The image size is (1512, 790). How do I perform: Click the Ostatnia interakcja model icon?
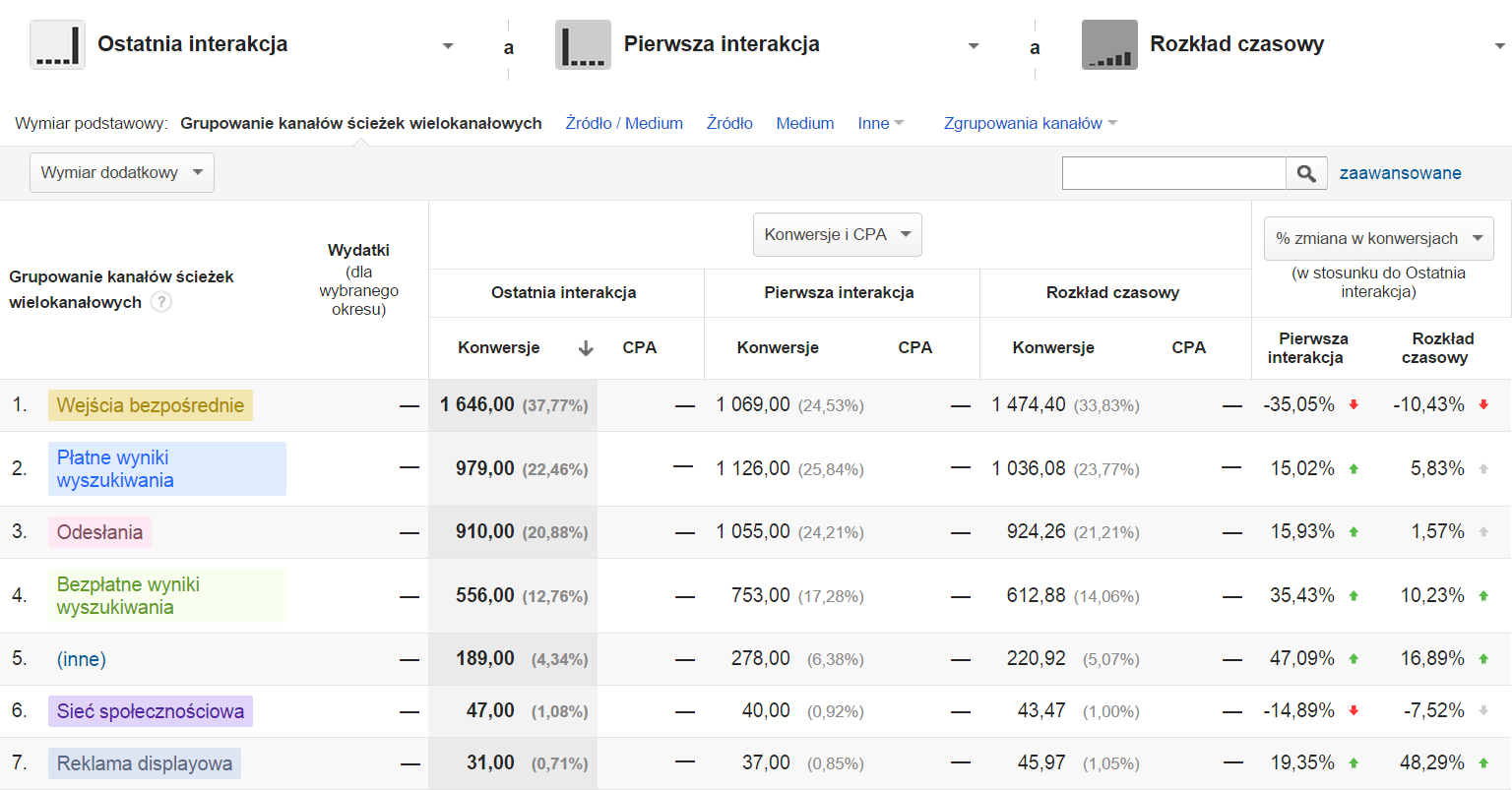(57, 45)
